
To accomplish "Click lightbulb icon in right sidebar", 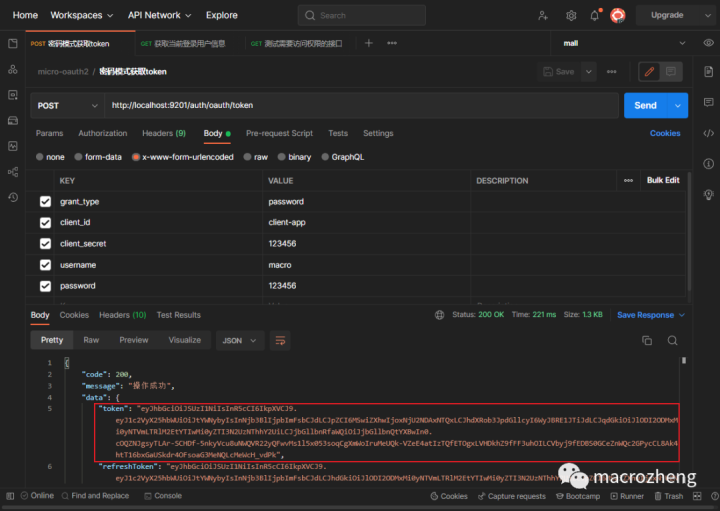I will click(709, 195).
